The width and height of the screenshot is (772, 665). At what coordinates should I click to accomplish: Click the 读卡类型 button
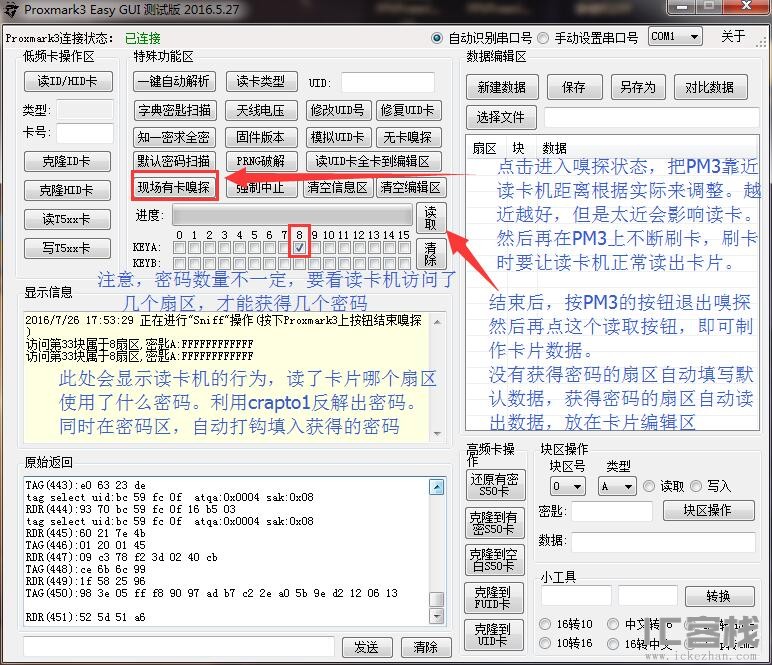coord(261,81)
